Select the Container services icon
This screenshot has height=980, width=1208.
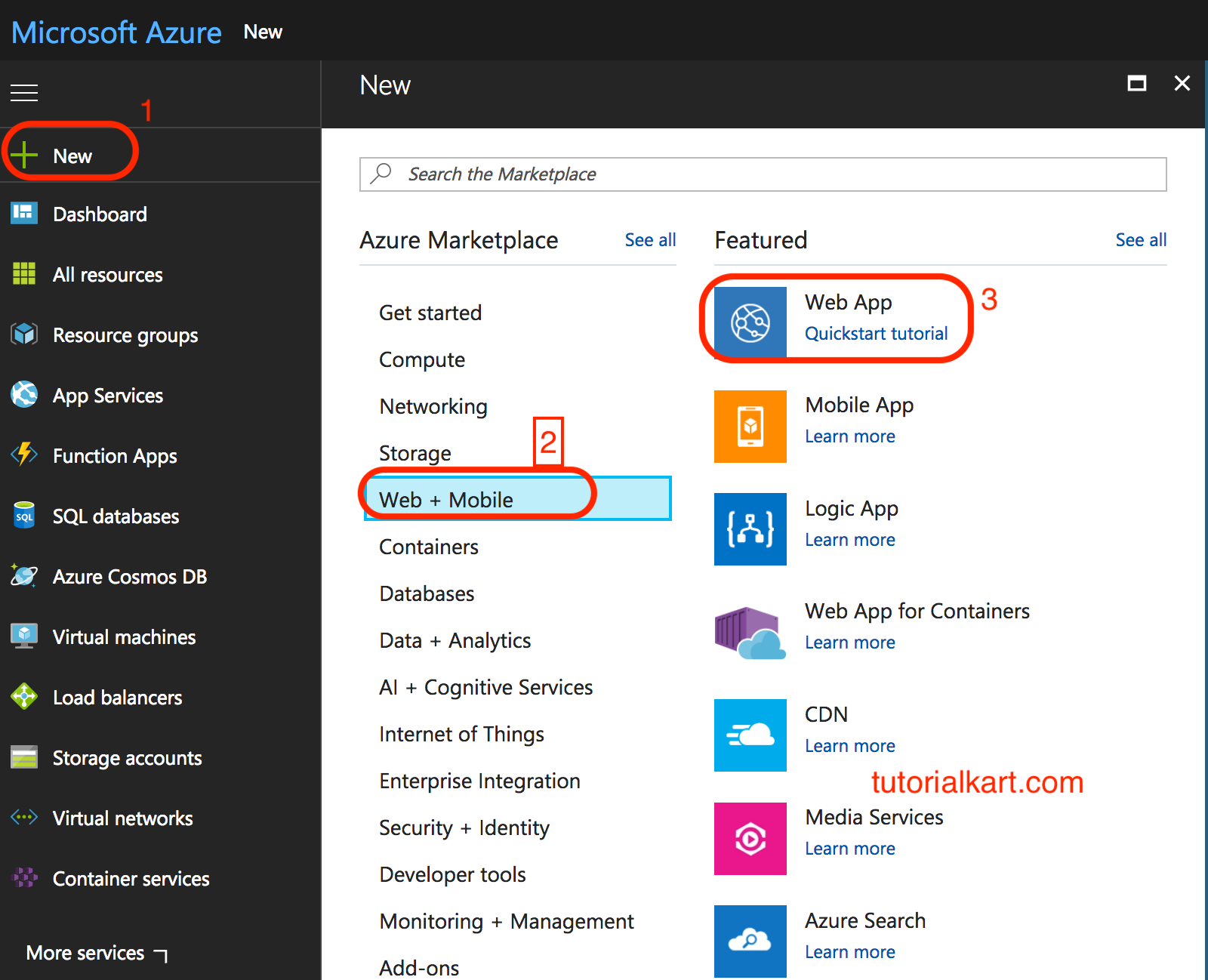[x=23, y=878]
